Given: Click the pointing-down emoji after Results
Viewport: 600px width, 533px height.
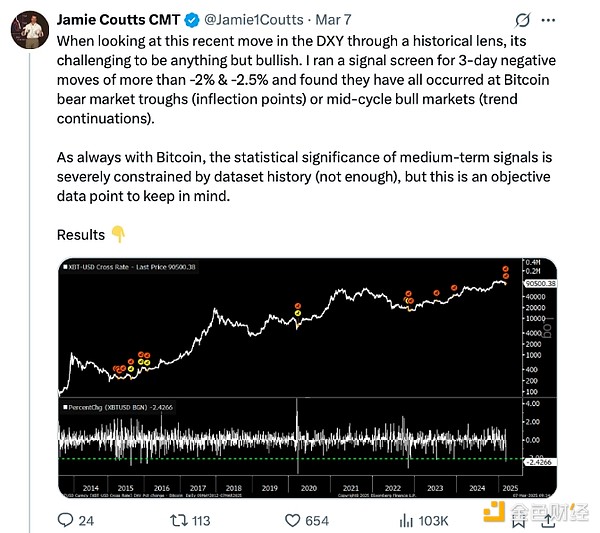Looking at the screenshot, I should coord(118,235).
